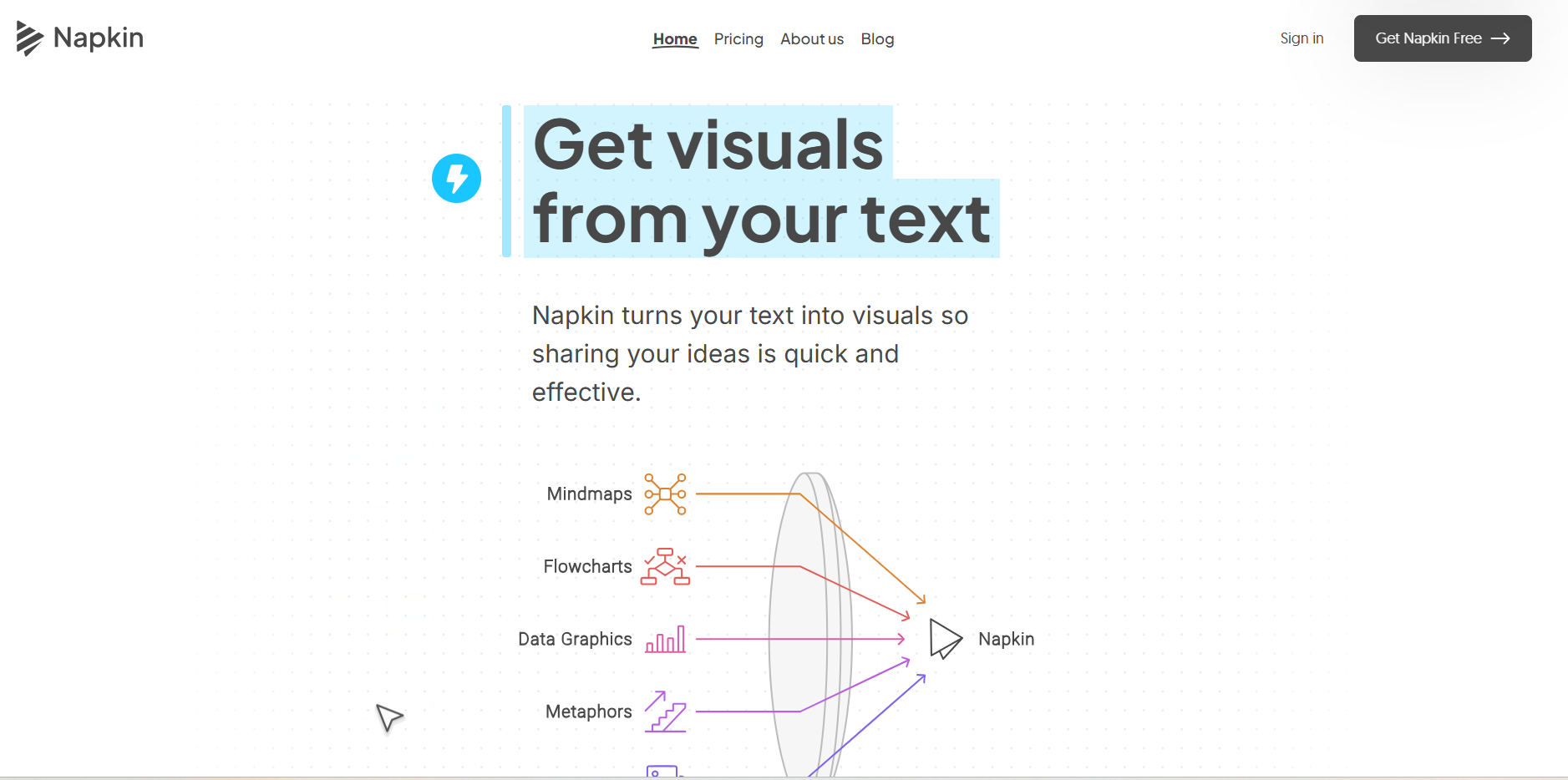
Task: Click the 'Get visuals from your text' headline
Action: pos(760,181)
